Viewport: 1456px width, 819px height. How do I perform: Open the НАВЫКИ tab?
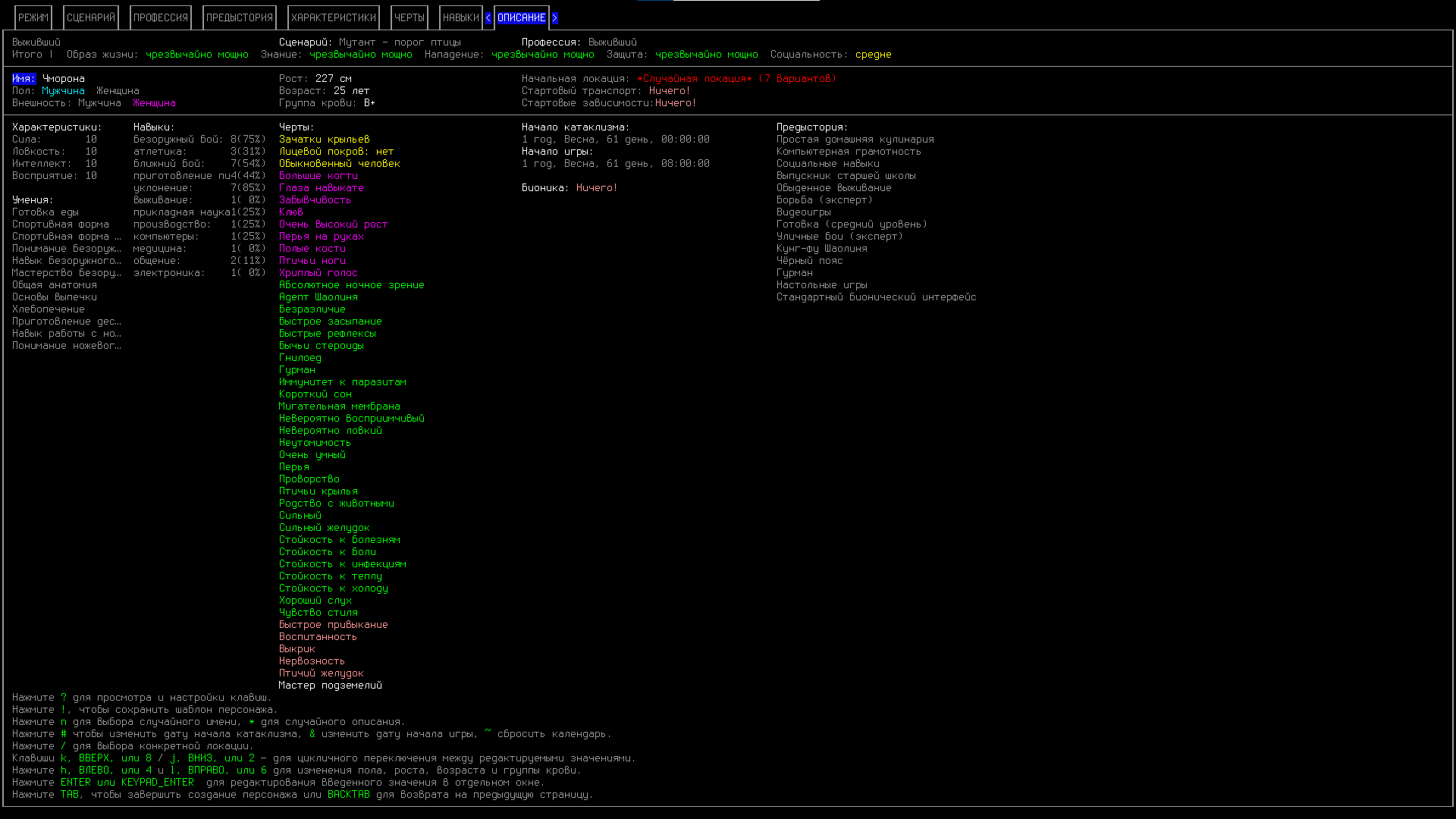click(x=460, y=18)
